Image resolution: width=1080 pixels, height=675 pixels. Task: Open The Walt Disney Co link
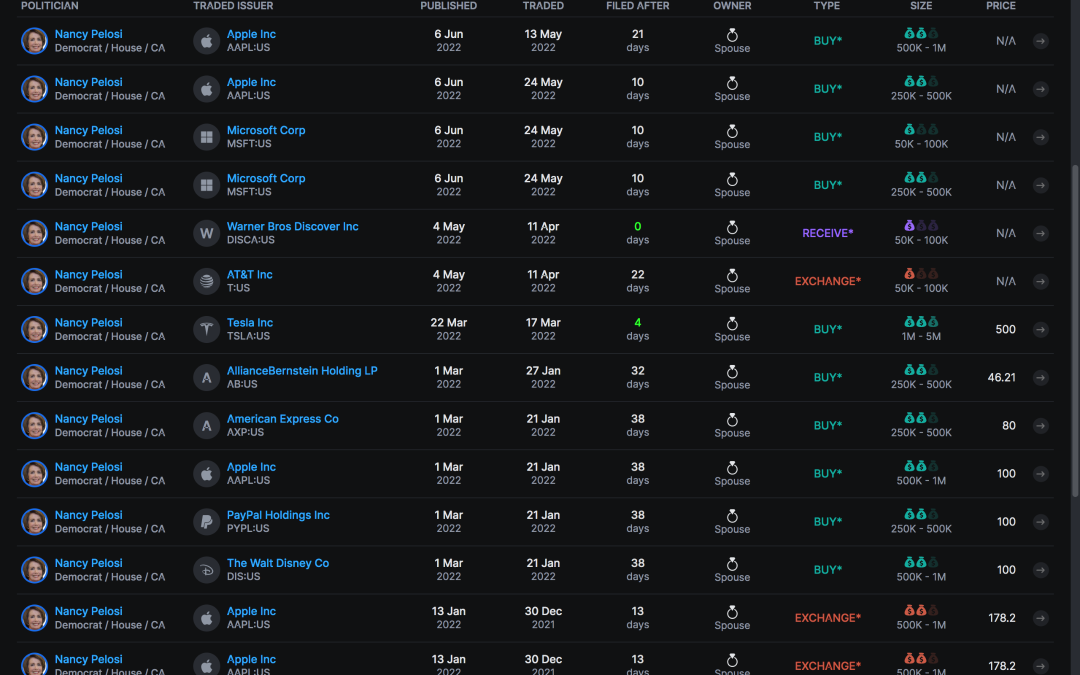(278, 563)
